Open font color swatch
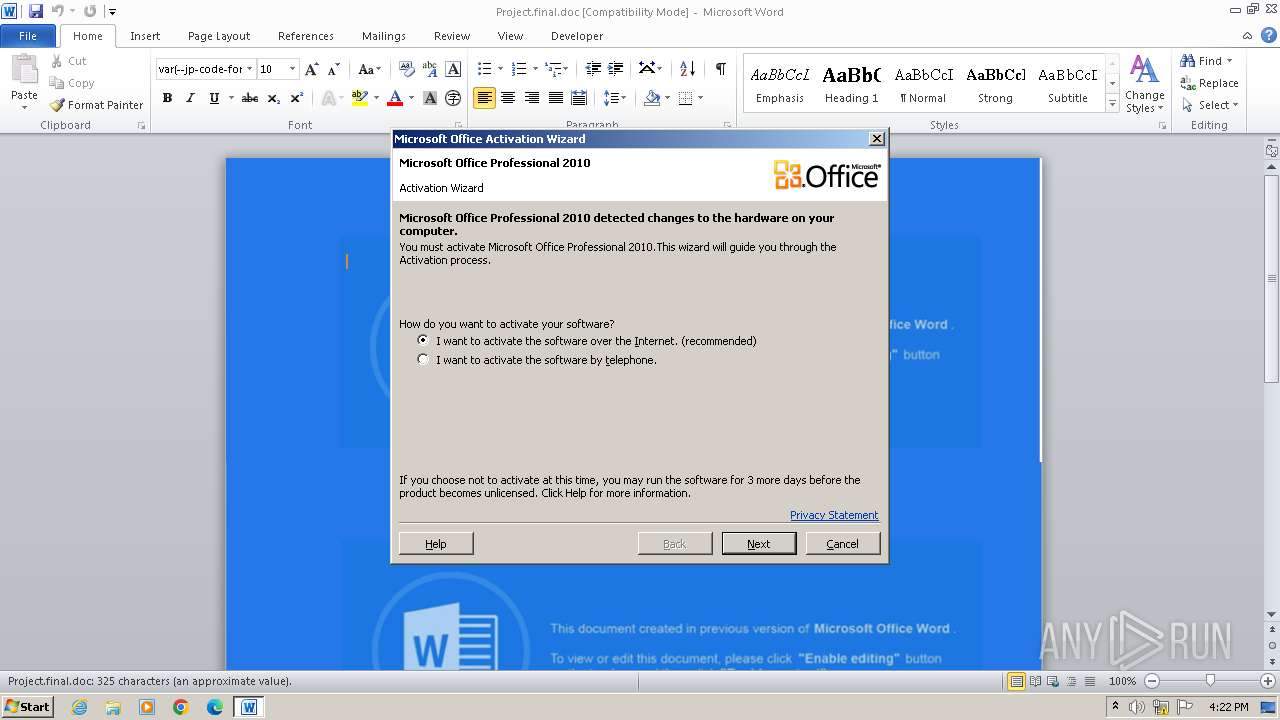This screenshot has width=1280, height=720. click(395, 98)
